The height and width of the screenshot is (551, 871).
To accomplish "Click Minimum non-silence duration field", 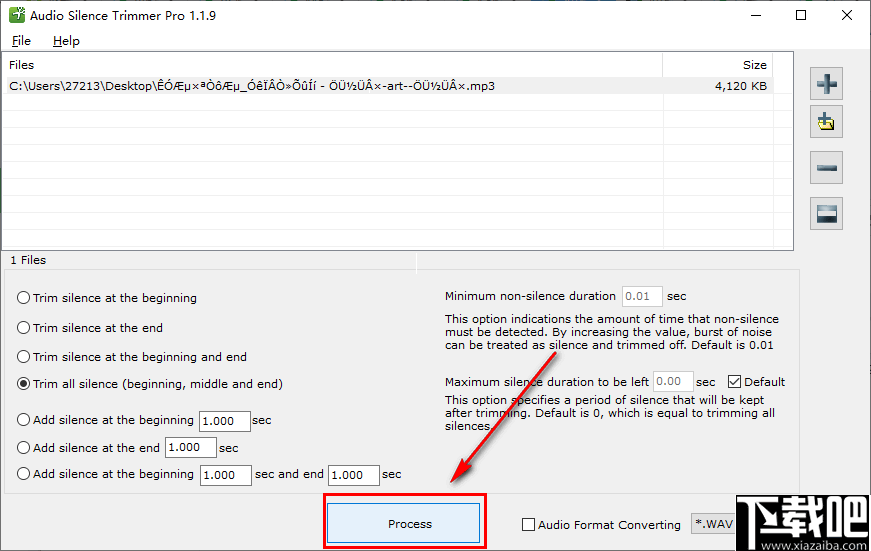I will tap(642, 296).
